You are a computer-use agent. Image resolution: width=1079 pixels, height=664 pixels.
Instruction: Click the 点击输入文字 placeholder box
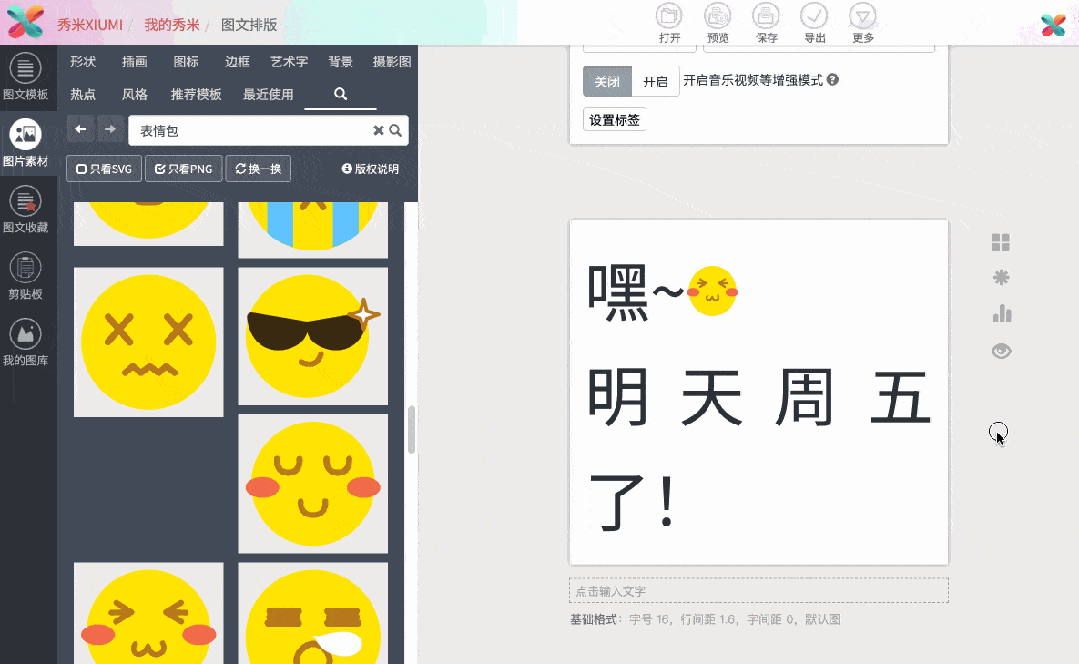pos(758,590)
